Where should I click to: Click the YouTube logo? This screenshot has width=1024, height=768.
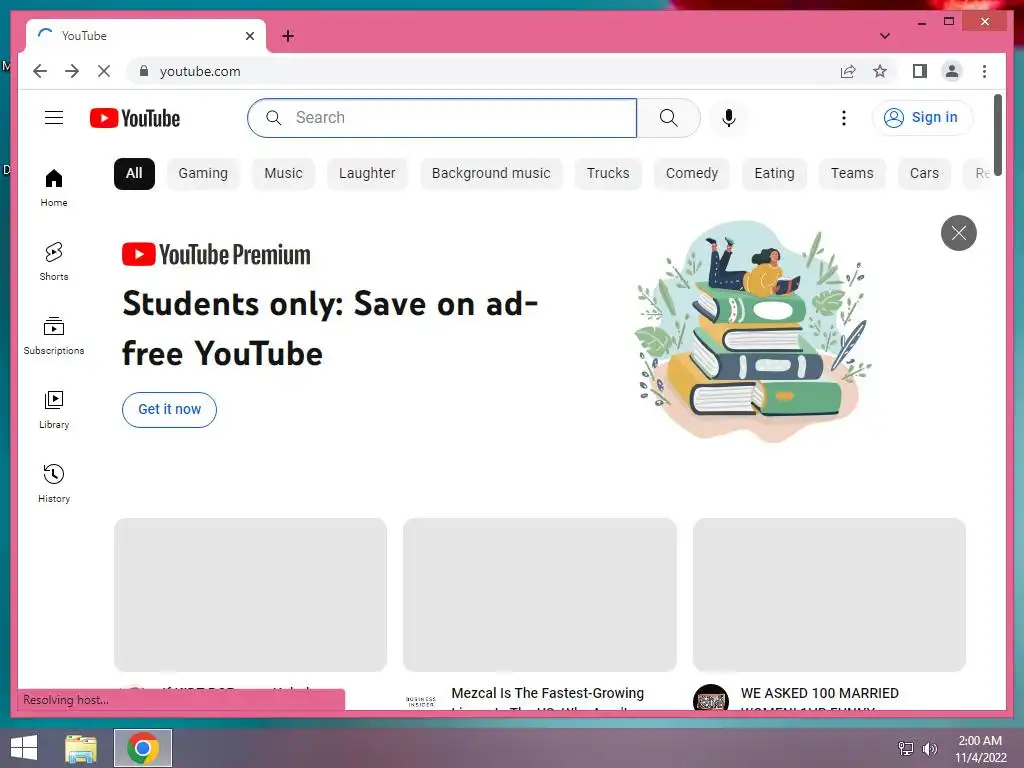[x=135, y=118]
